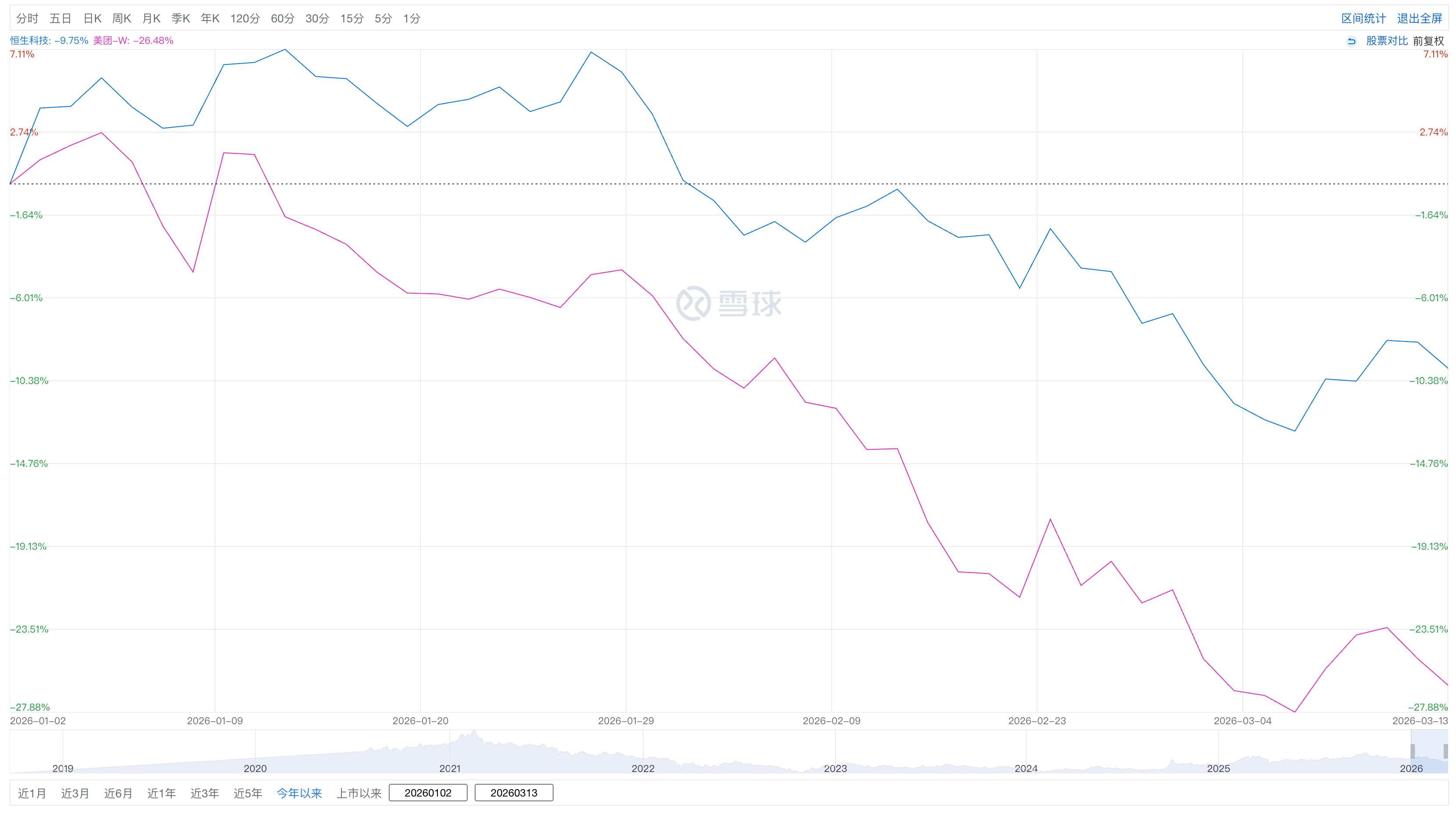The image size is (1456, 818).
Task: Click the start date field 20260102
Action: coord(428,793)
